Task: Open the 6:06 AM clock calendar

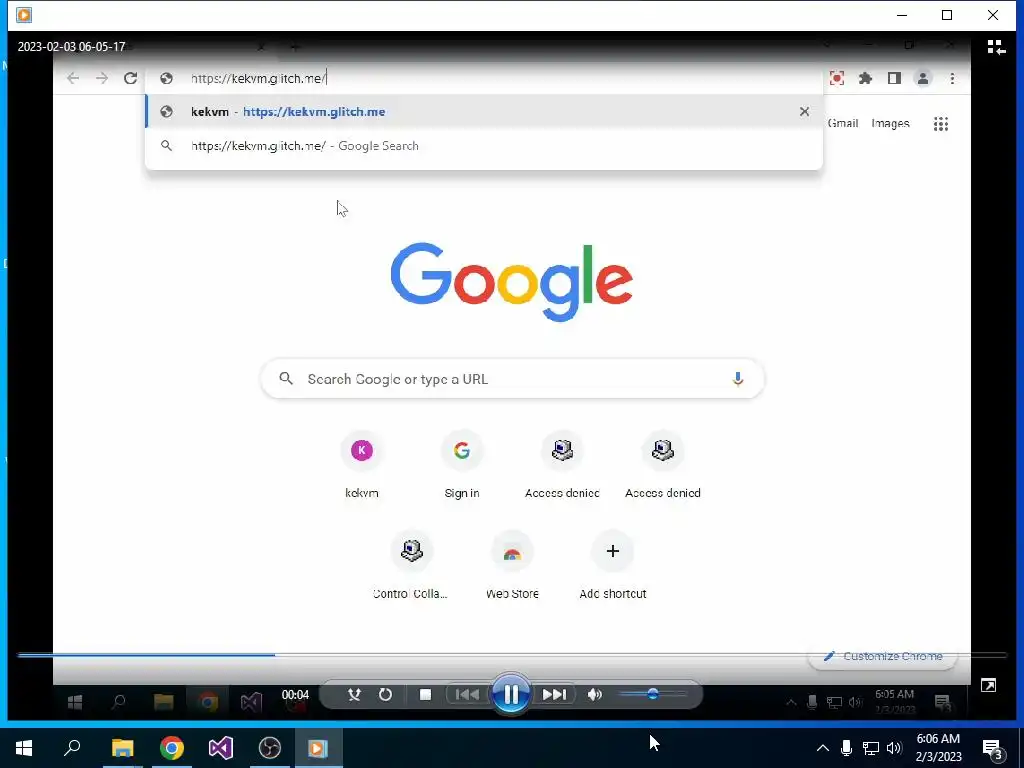Action: [938, 748]
